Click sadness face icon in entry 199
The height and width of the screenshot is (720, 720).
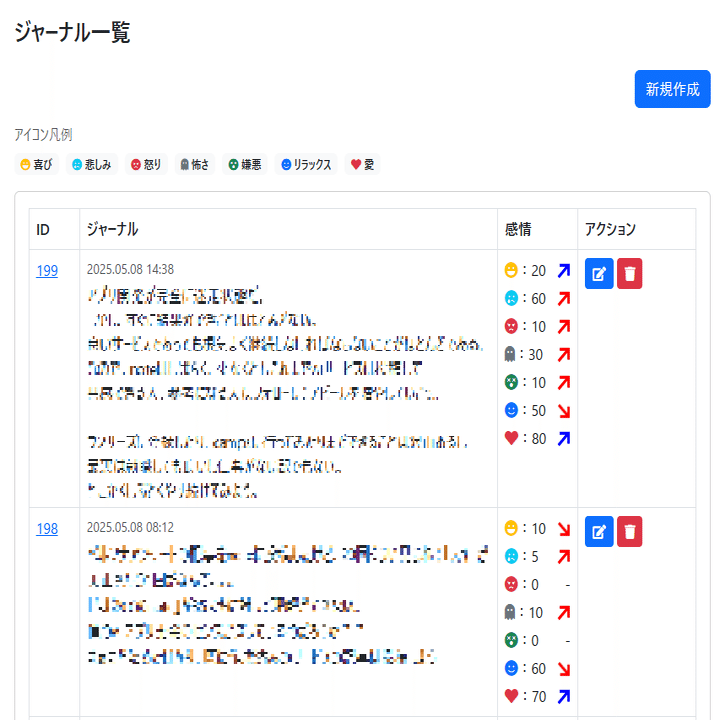tap(511, 298)
